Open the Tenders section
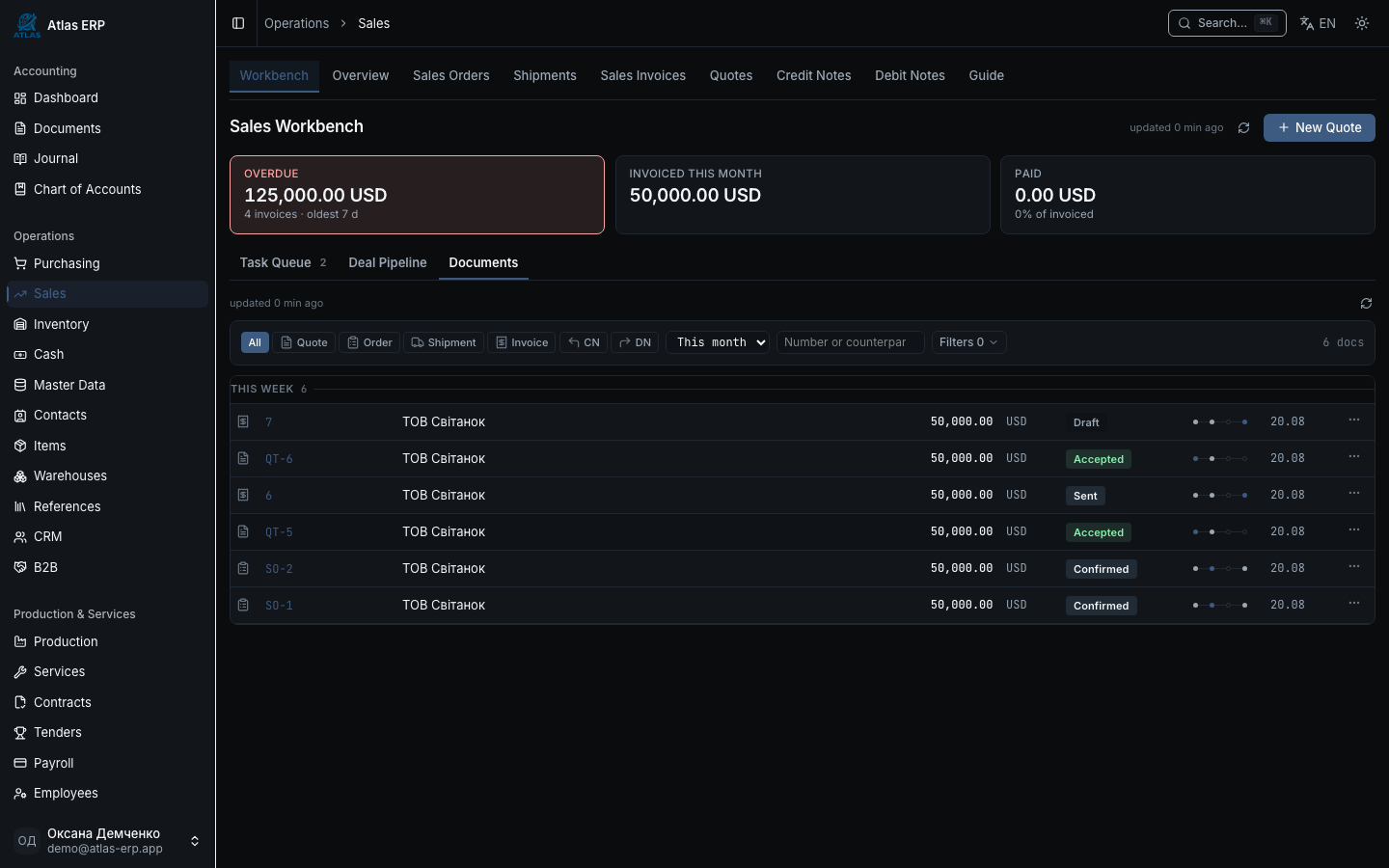This screenshot has height=868, width=1389. point(107,732)
